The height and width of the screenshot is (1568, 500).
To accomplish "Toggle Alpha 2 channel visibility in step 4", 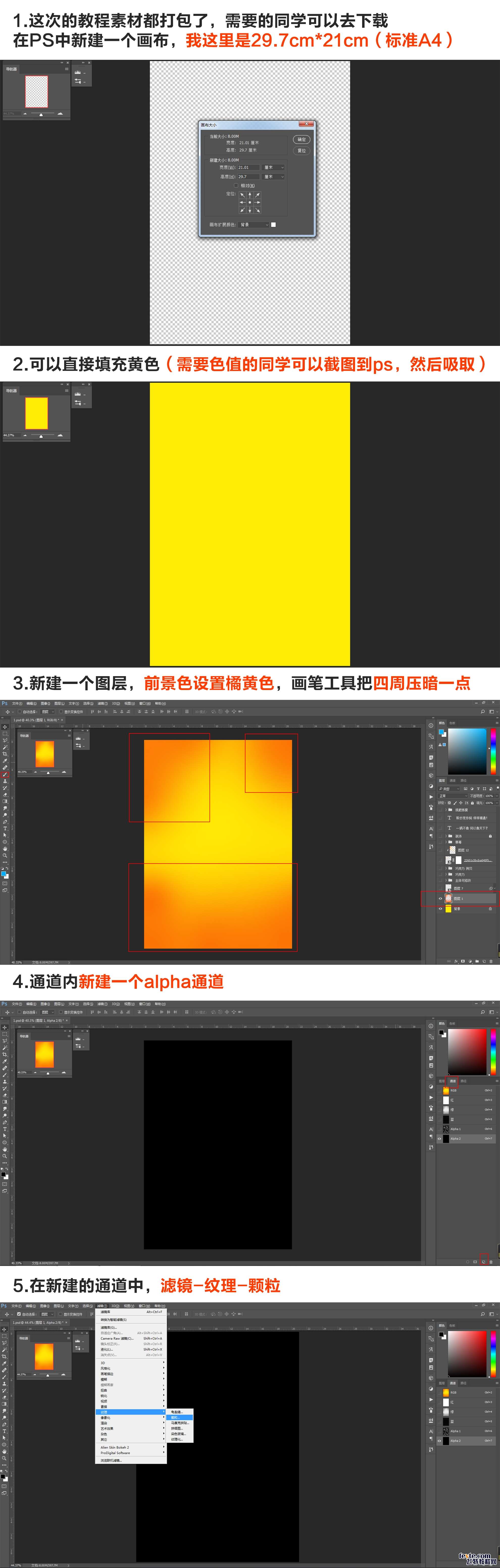I will [439, 1139].
